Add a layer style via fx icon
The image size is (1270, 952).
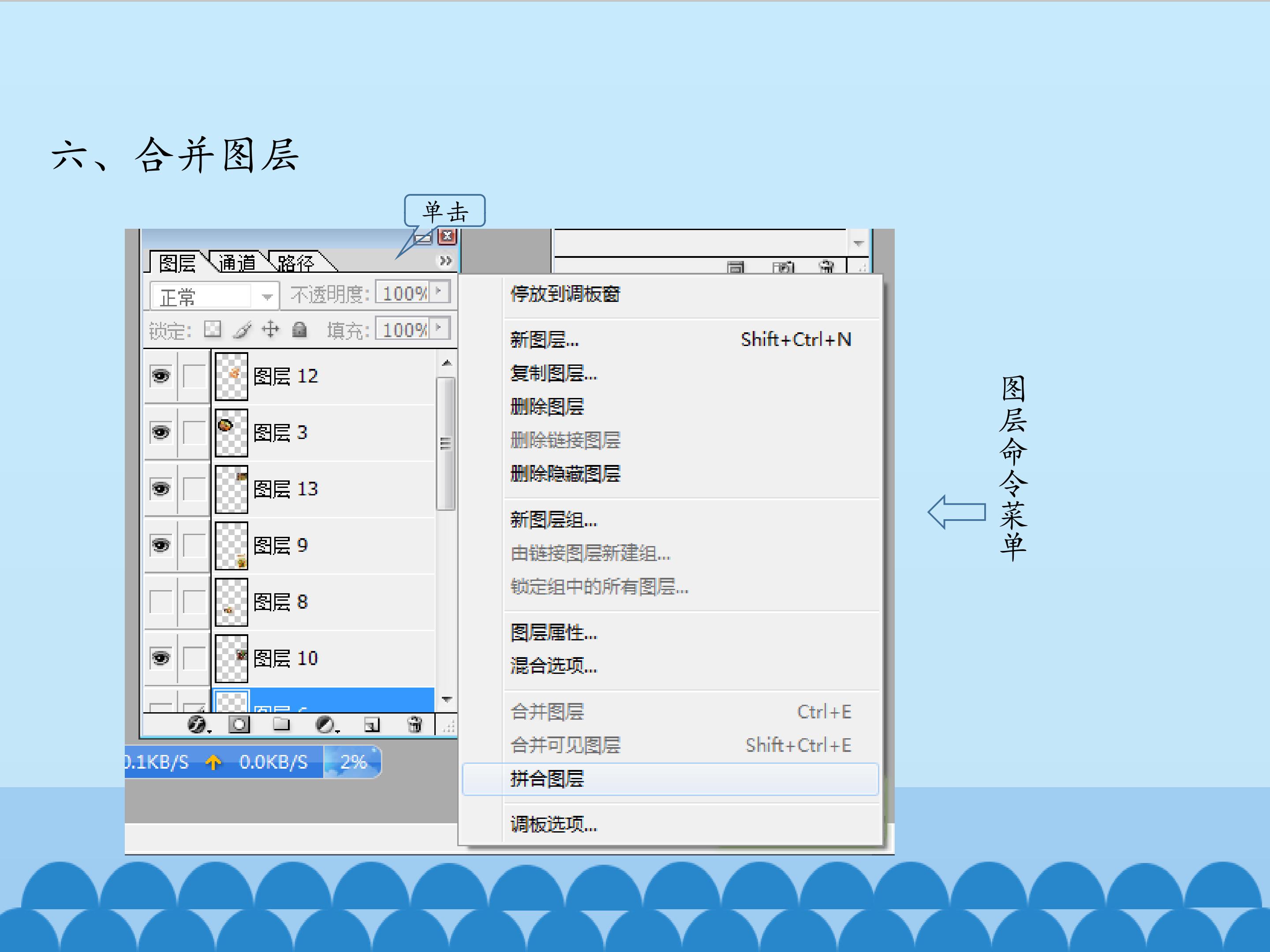(198, 725)
